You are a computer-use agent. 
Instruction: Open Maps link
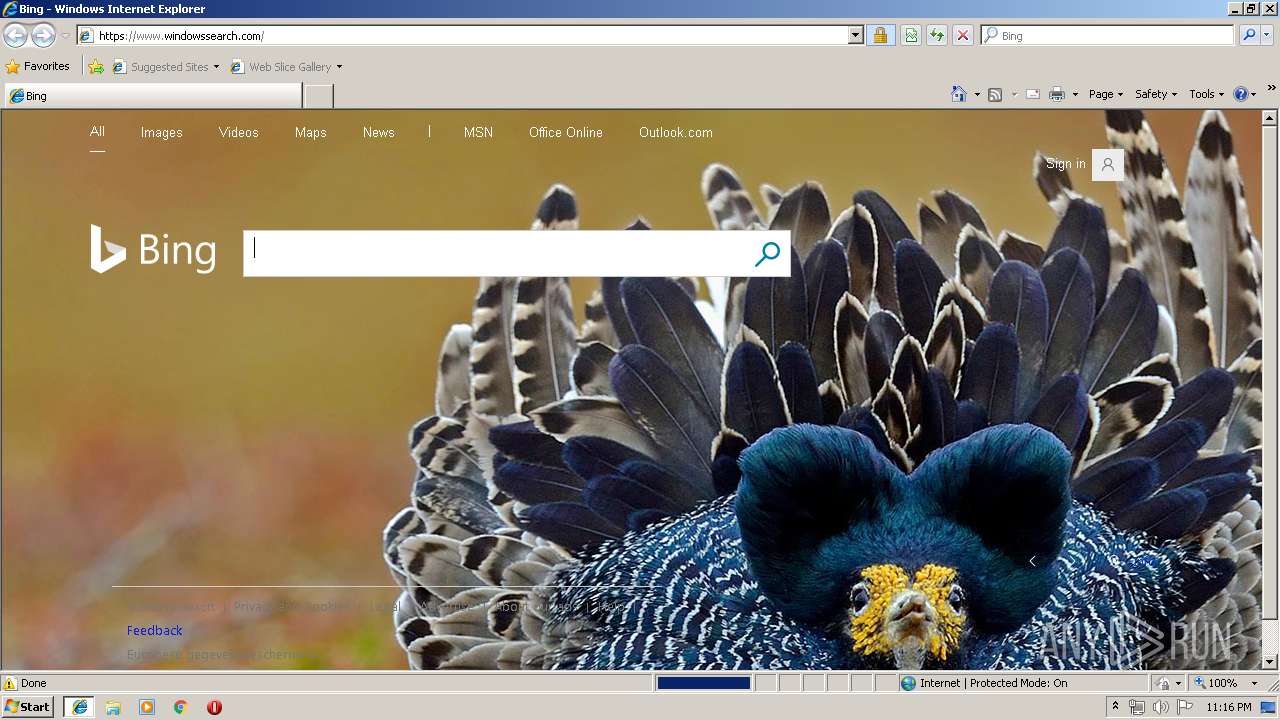(310, 132)
